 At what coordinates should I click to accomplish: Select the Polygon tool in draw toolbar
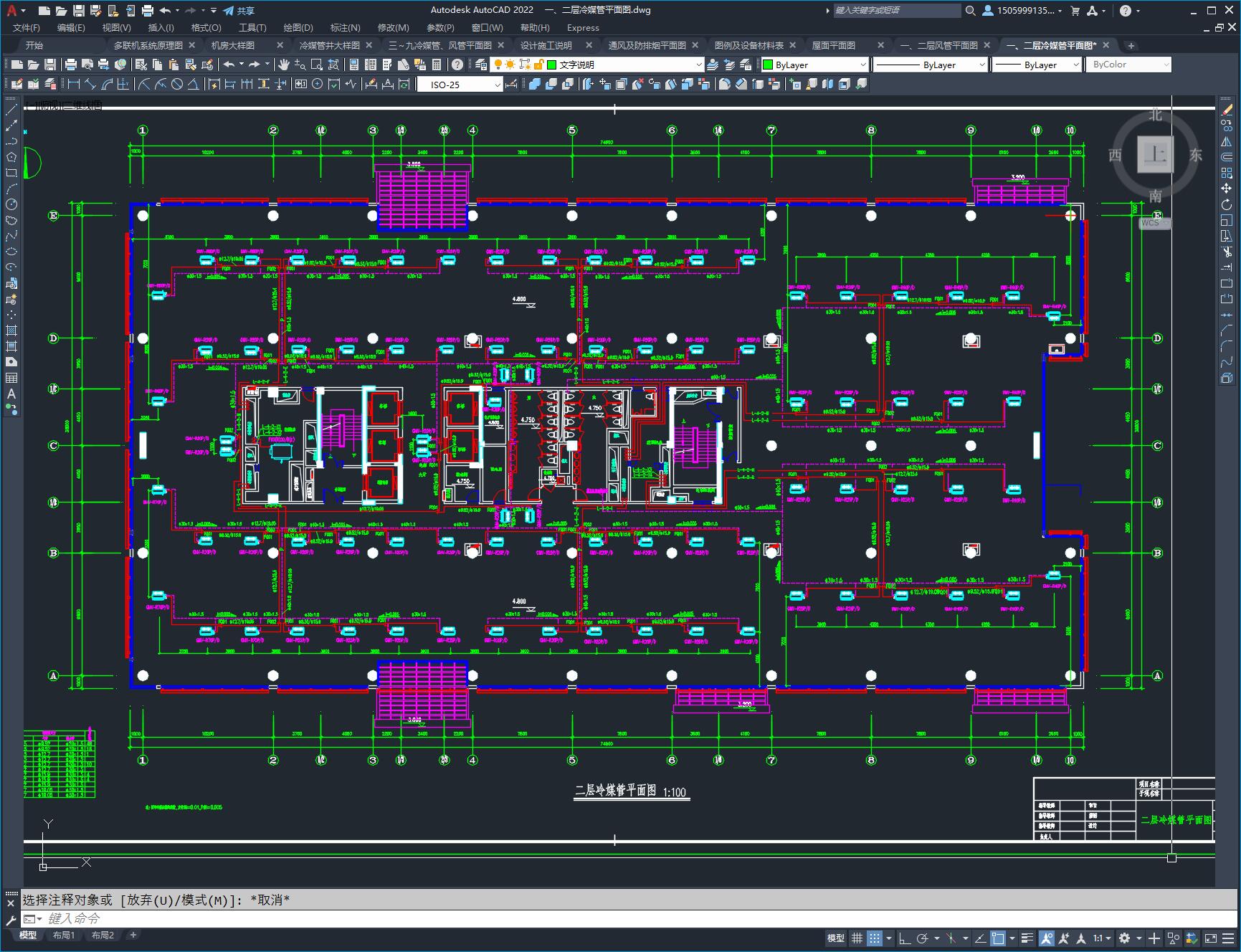coord(11,157)
